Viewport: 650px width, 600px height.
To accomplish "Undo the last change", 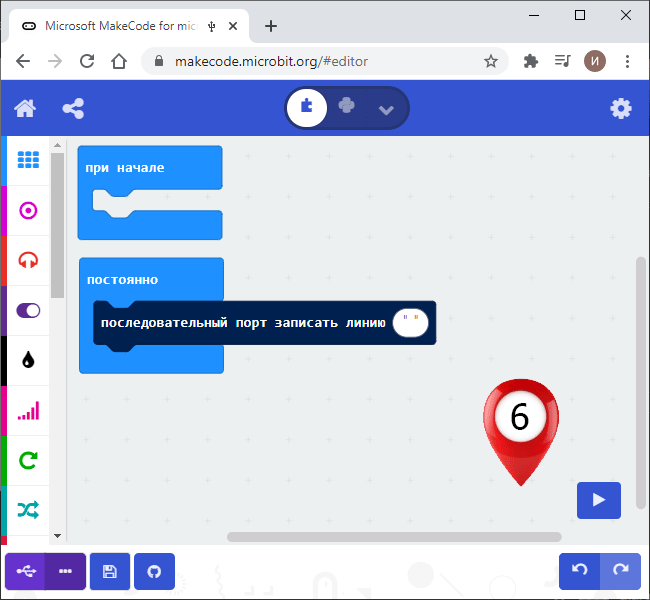I will click(579, 571).
